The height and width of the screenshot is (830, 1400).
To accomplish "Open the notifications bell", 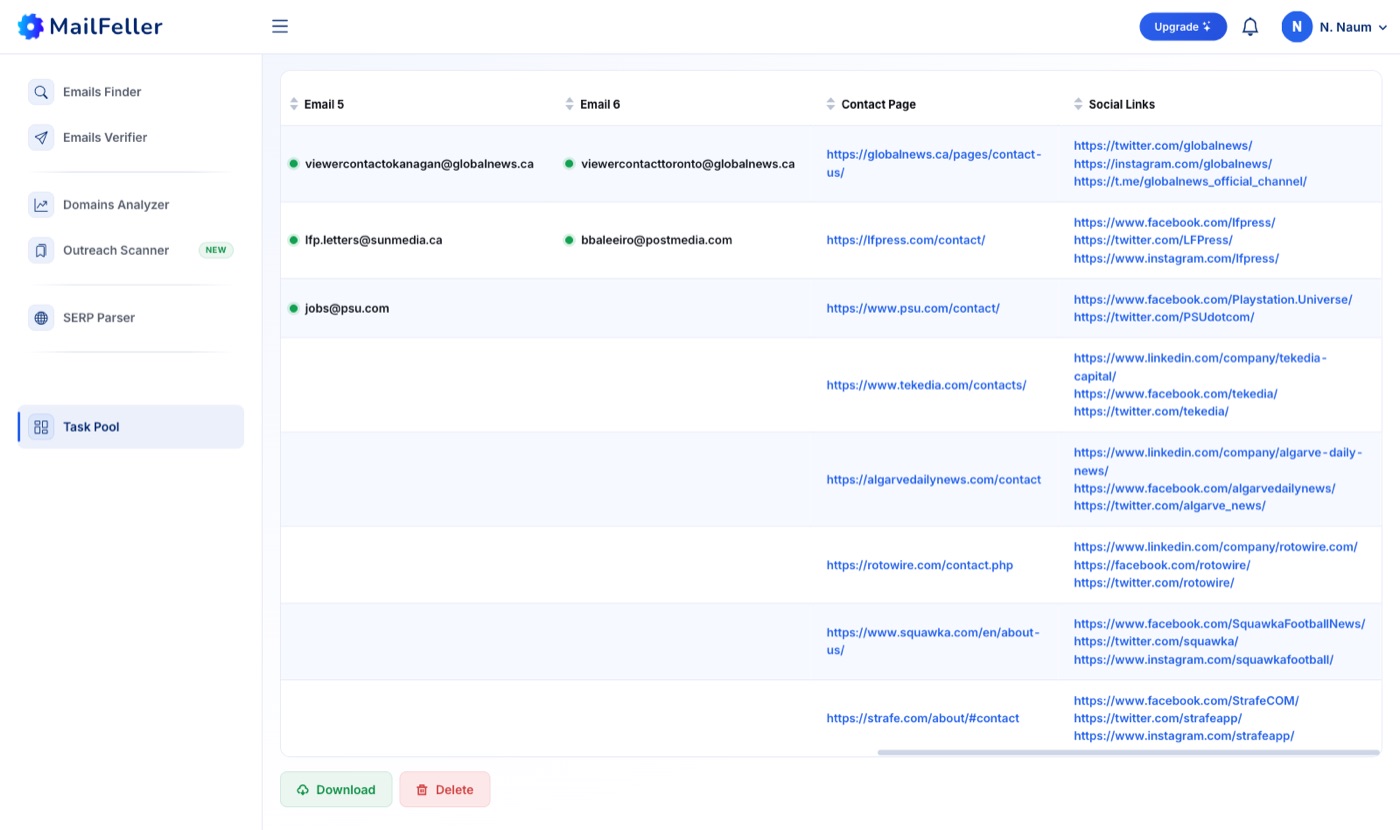I will (x=1250, y=27).
